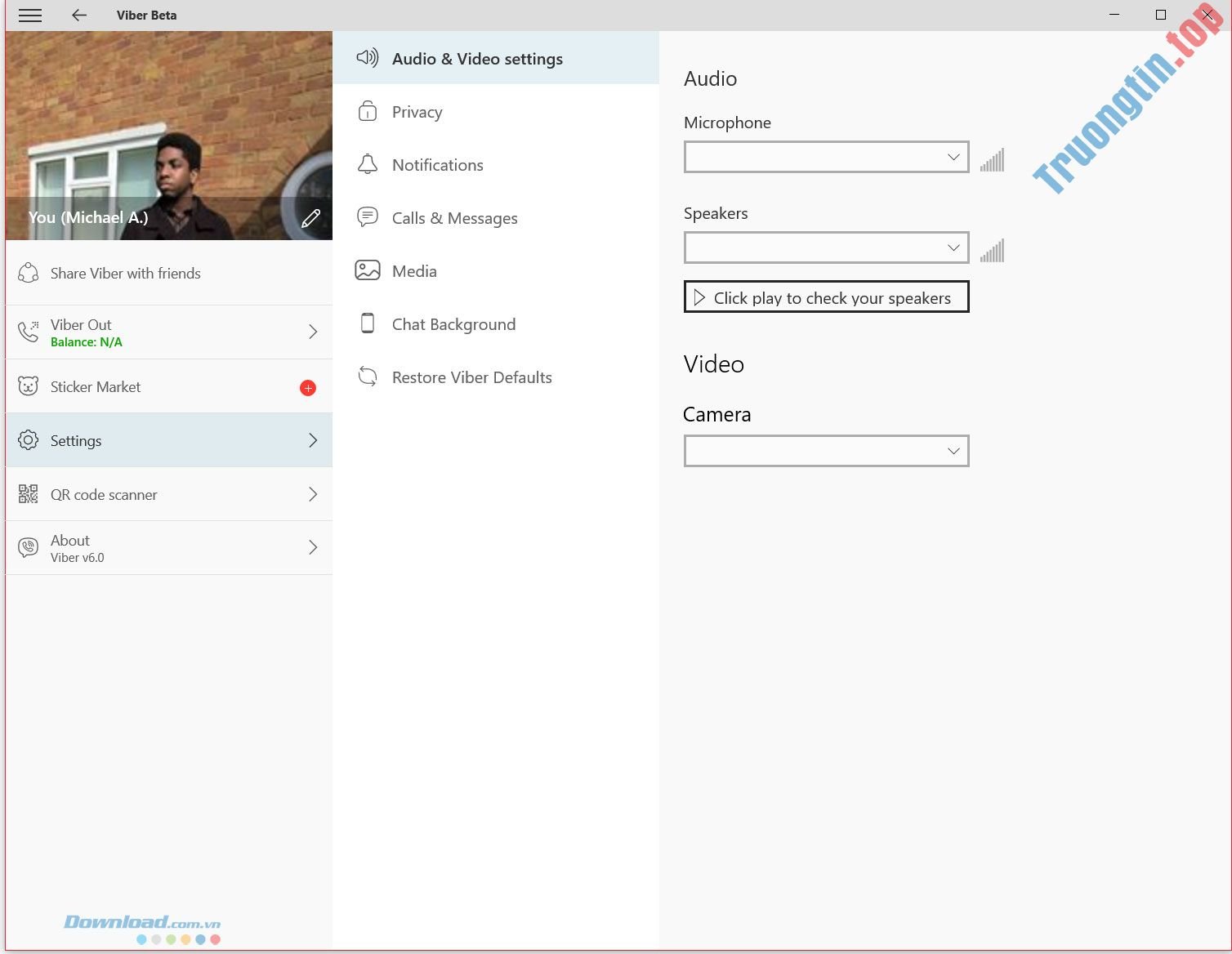The width and height of the screenshot is (1232, 954).
Task: Click the profile photo thumbnail
Action: 169,136
